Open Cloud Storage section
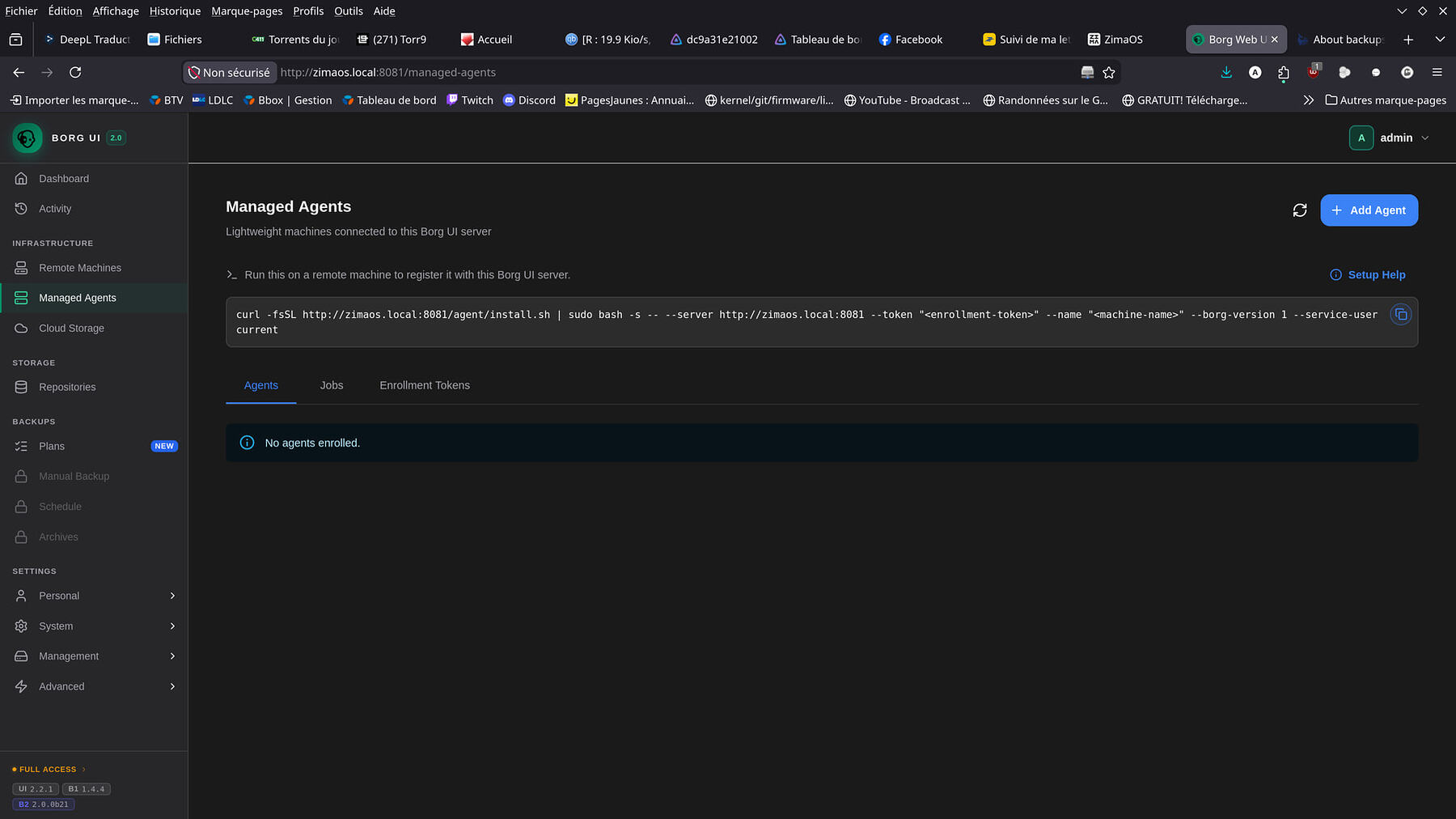1456x819 pixels. click(94, 329)
